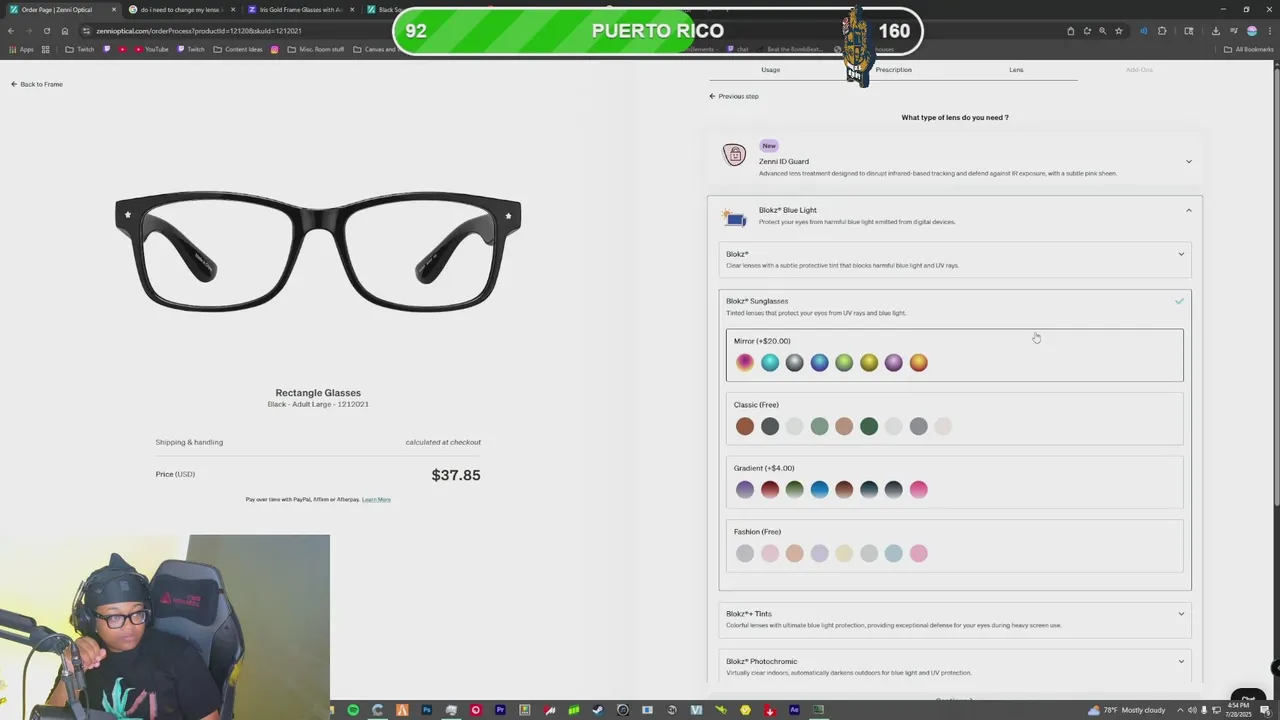This screenshot has height=720, width=1280.
Task: Open Spotify from the taskbar
Action: 353,710
